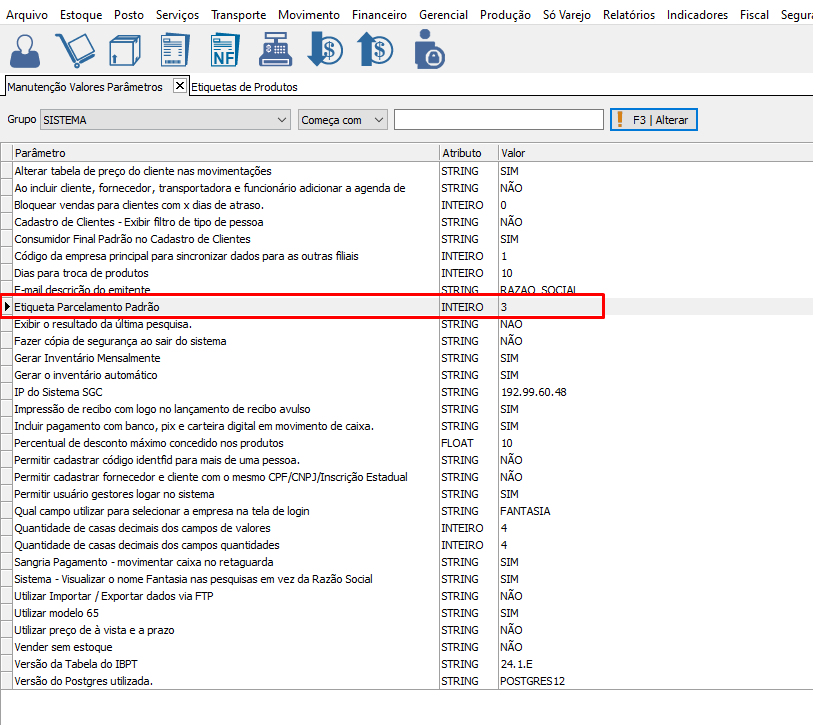Image resolution: width=813 pixels, height=725 pixels.
Task: Close the Manutenção Valores Parâmetros tab
Action: tap(180, 86)
